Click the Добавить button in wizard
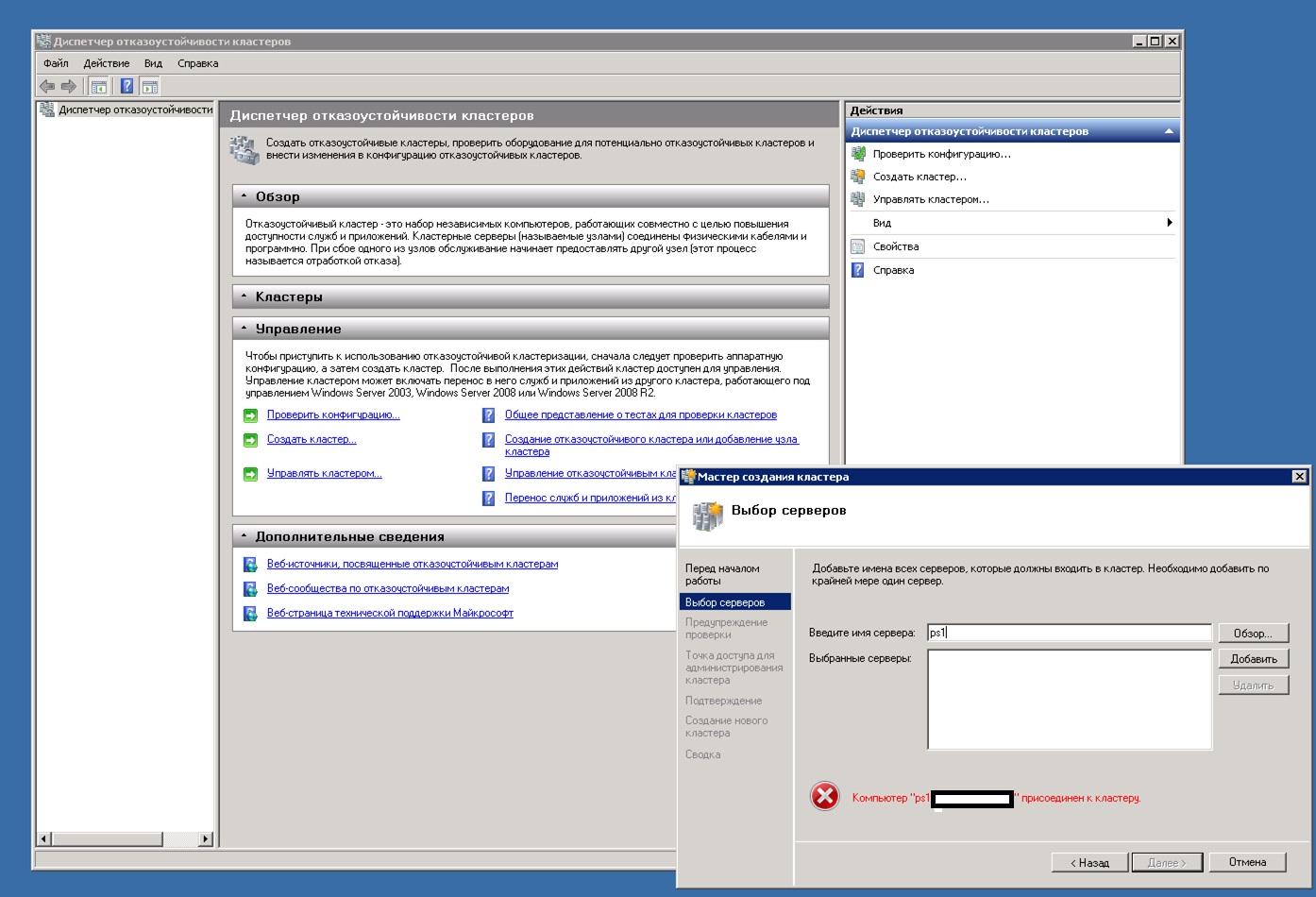This screenshot has width=1316, height=897. [1253, 659]
